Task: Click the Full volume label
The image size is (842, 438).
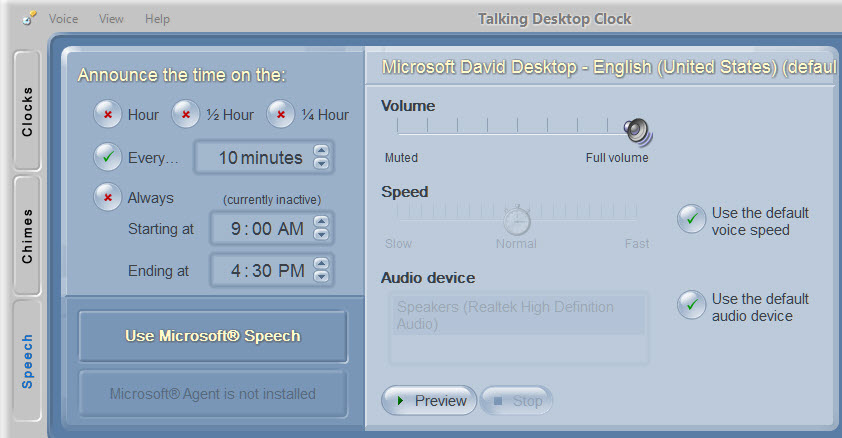Action: click(617, 158)
